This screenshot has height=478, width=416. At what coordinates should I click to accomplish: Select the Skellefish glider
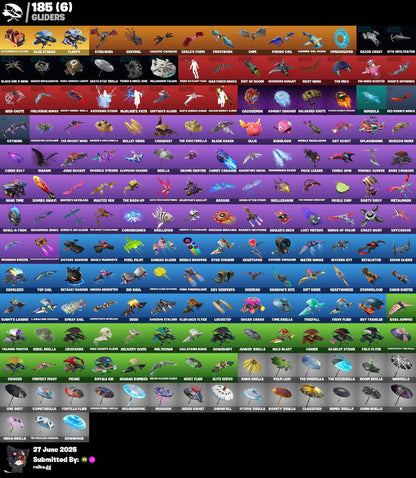tap(163, 219)
